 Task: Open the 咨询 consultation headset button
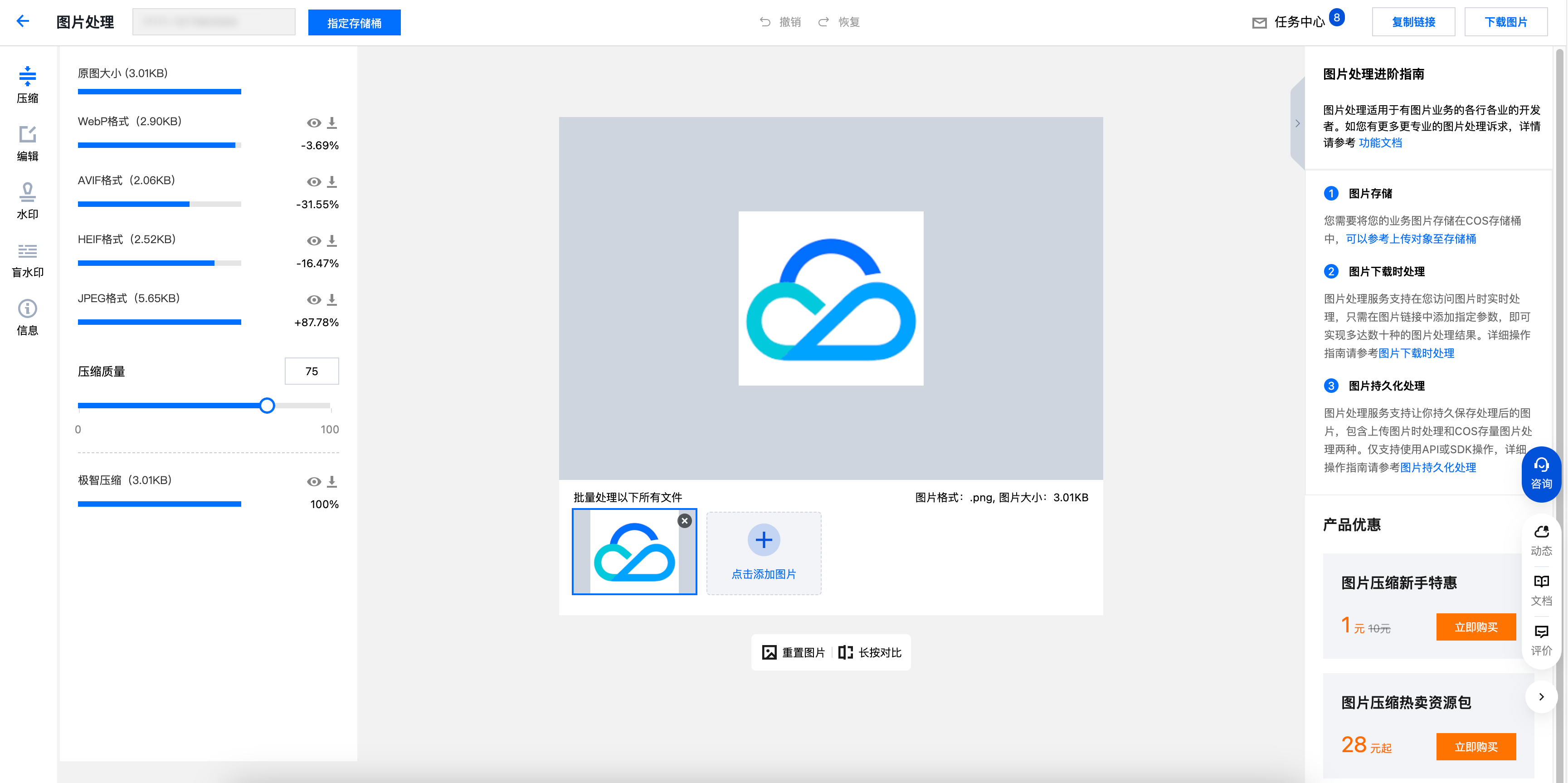coord(1541,475)
